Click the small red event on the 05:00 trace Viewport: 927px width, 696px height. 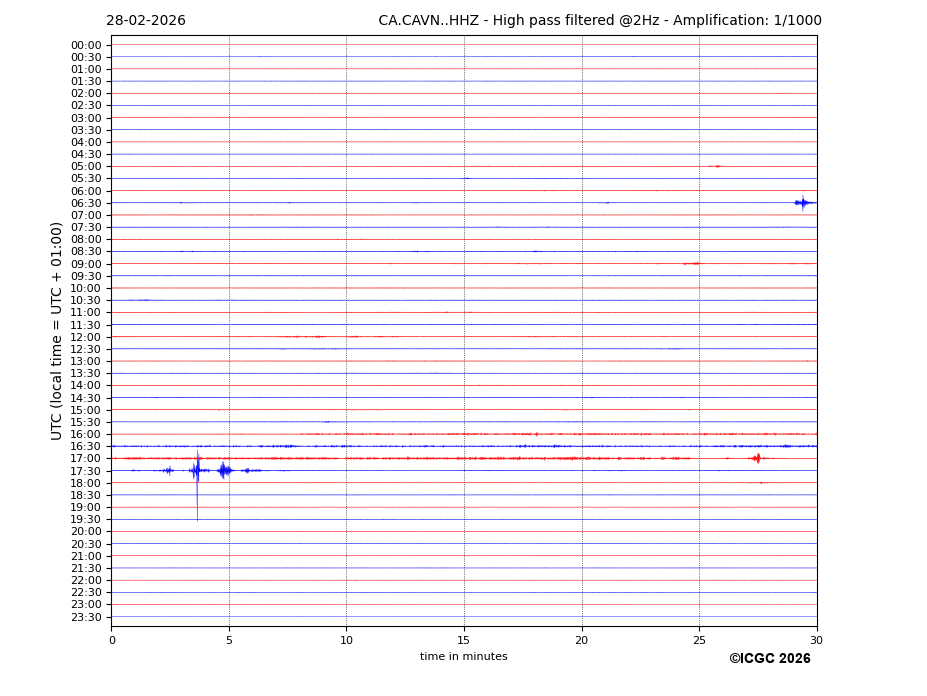(x=715, y=166)
